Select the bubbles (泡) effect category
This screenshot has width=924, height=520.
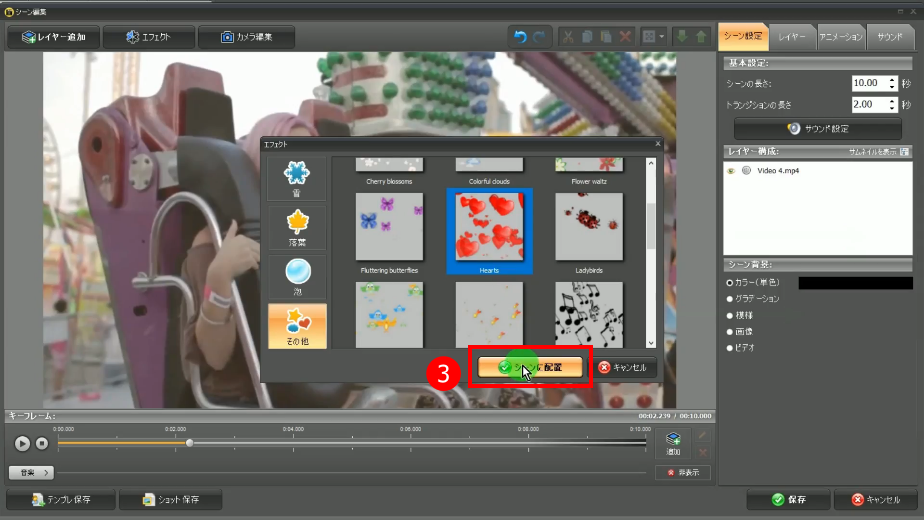coord(297,277)
